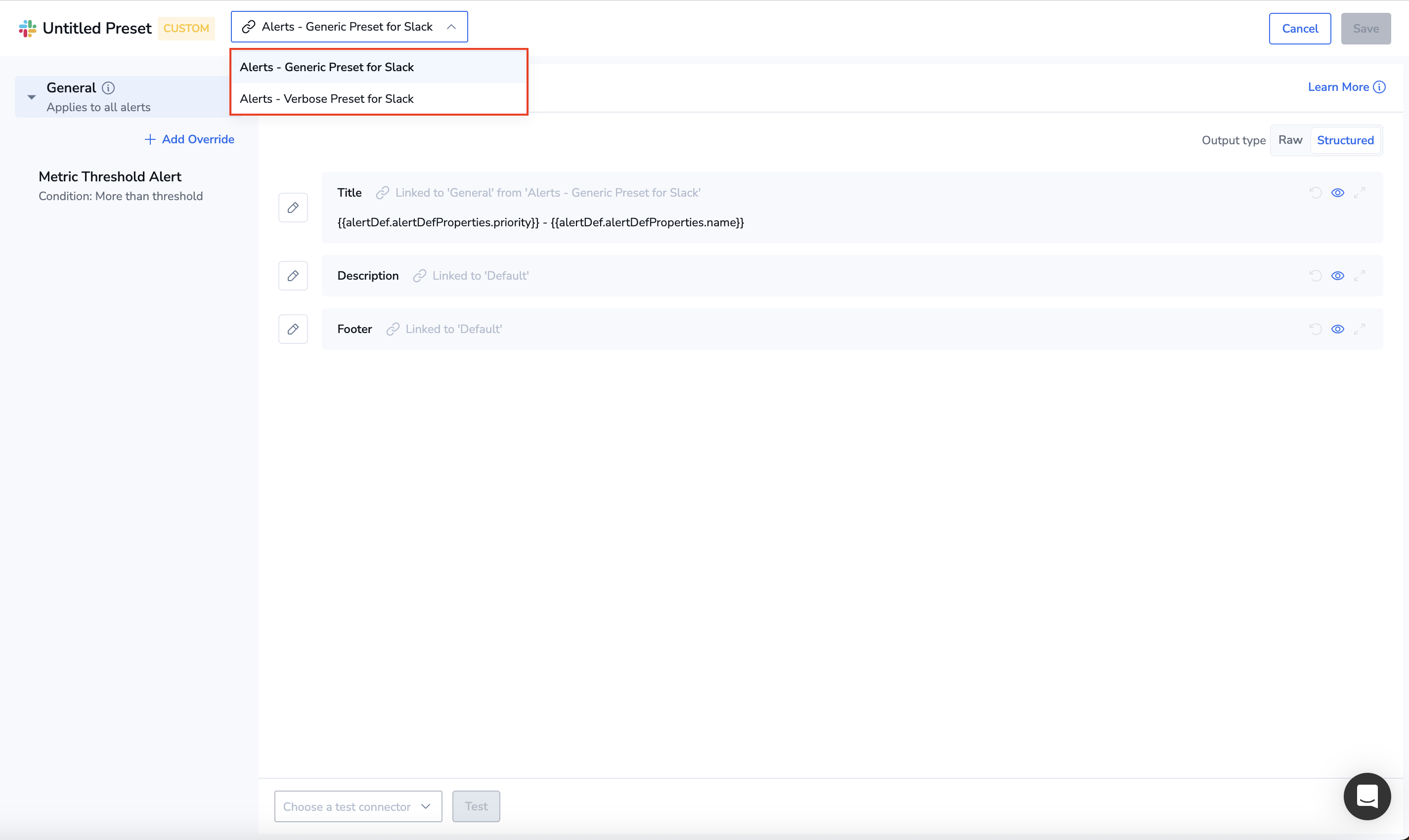Click the Cancel button
Image resolution: width=1409 pixels, height=840 pixels.
pos(1300,28)
